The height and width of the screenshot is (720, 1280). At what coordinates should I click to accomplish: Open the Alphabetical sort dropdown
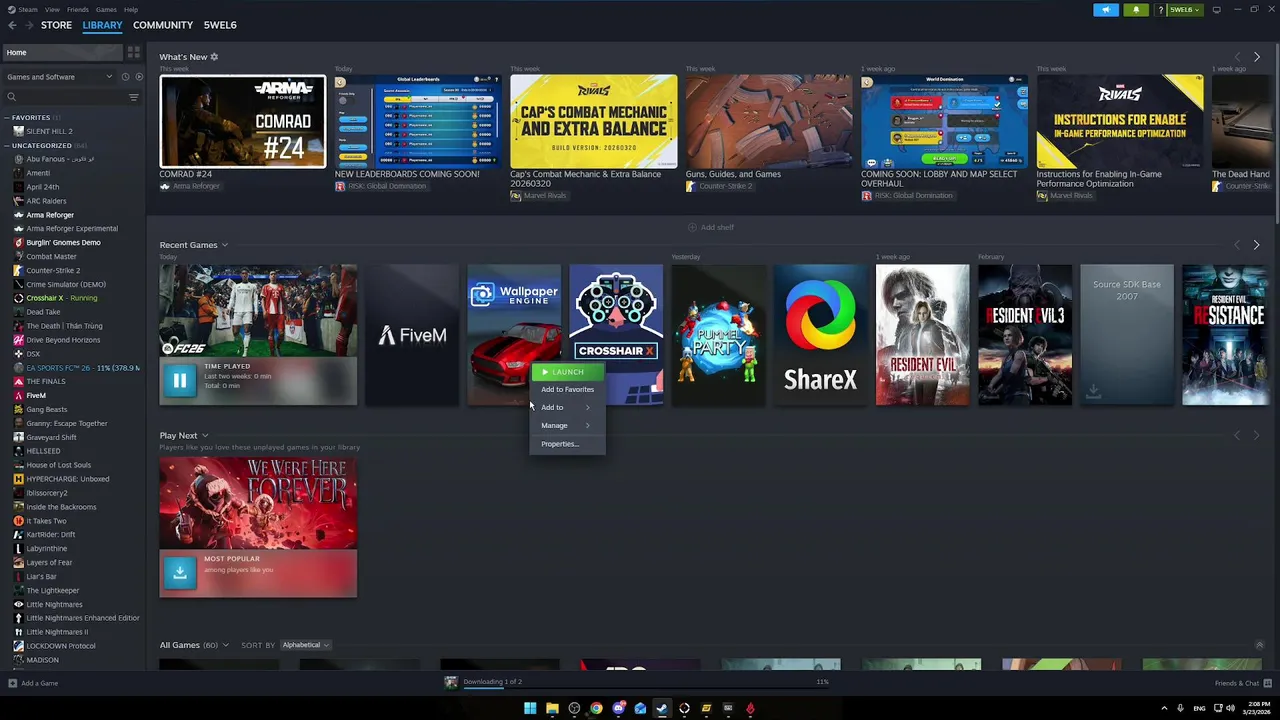[305, 645]
